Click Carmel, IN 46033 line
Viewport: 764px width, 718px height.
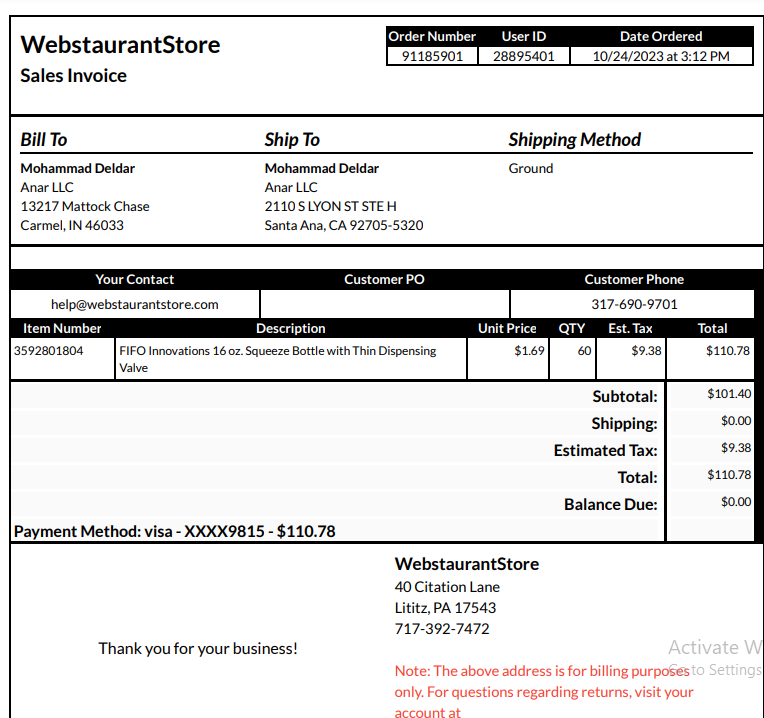tap(72, 226)
